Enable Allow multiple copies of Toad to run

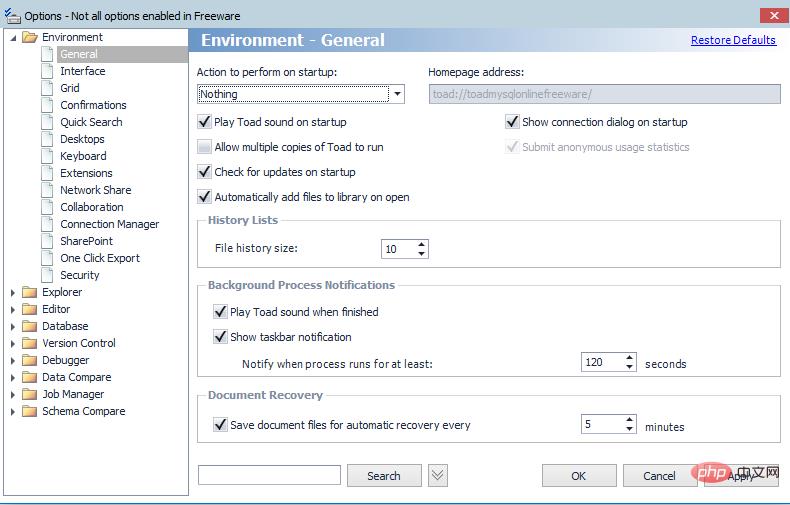pos(205,147)
